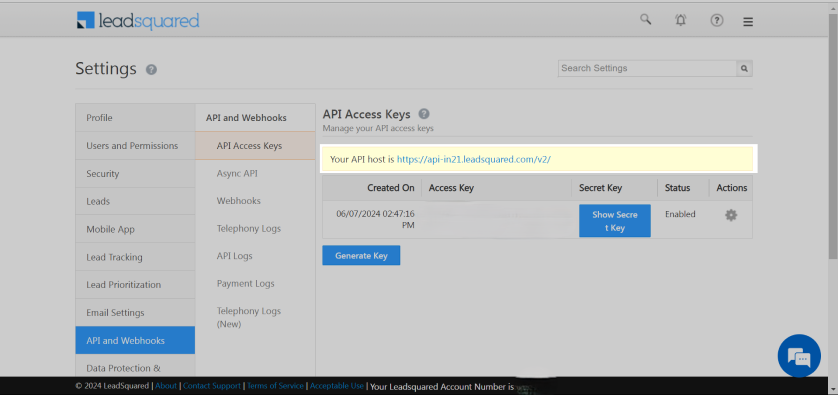Open Data Protection settings
Image resolution: width=838 pixels, height=395 pixels.
coord(135,367)
